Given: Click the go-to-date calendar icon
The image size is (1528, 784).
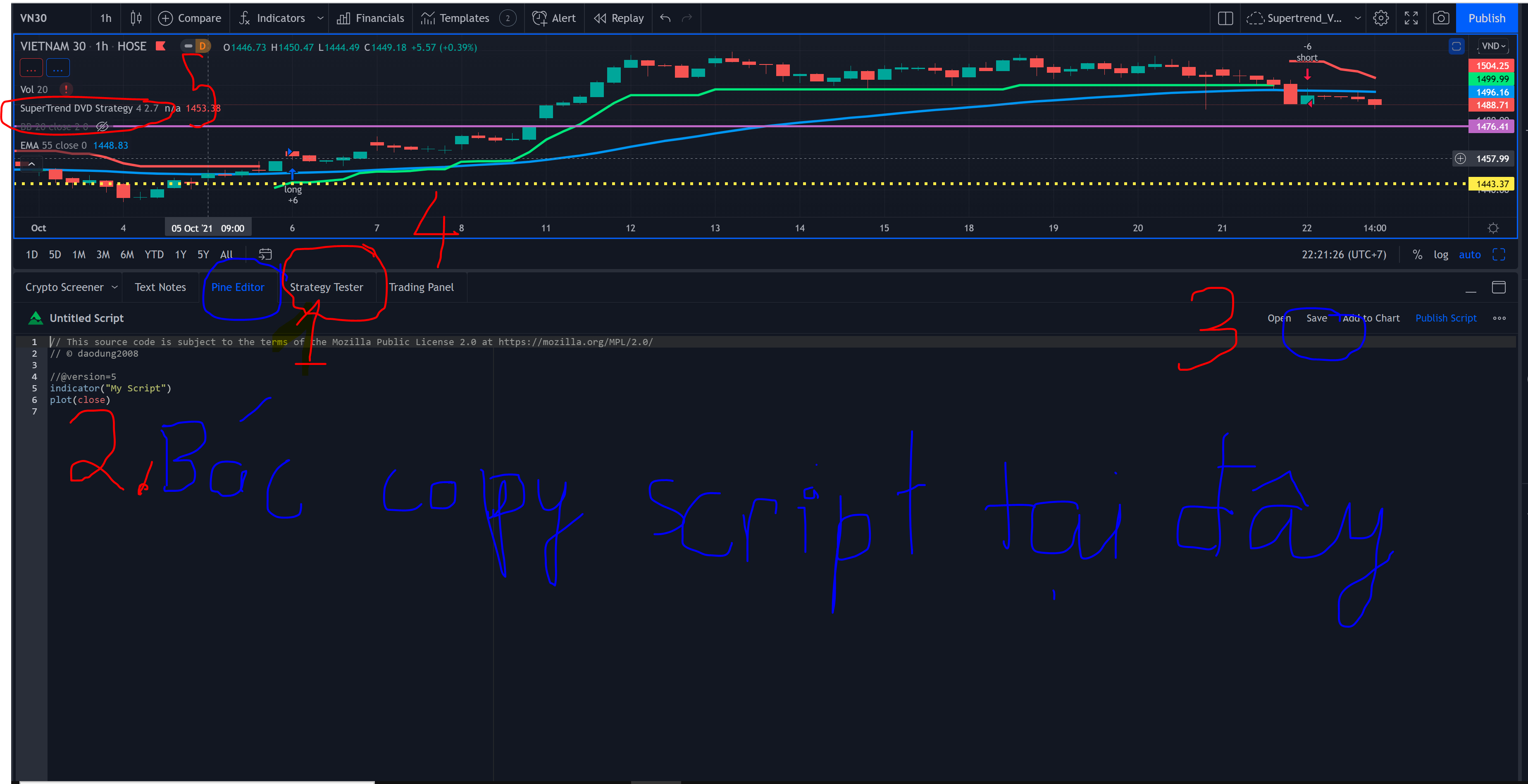Looking at the screenshot, I should tap(265, 255).
